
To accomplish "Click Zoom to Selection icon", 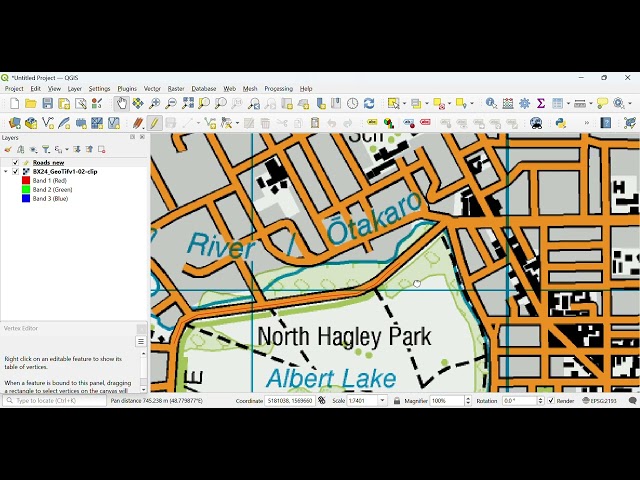I will tap(204, 104).
